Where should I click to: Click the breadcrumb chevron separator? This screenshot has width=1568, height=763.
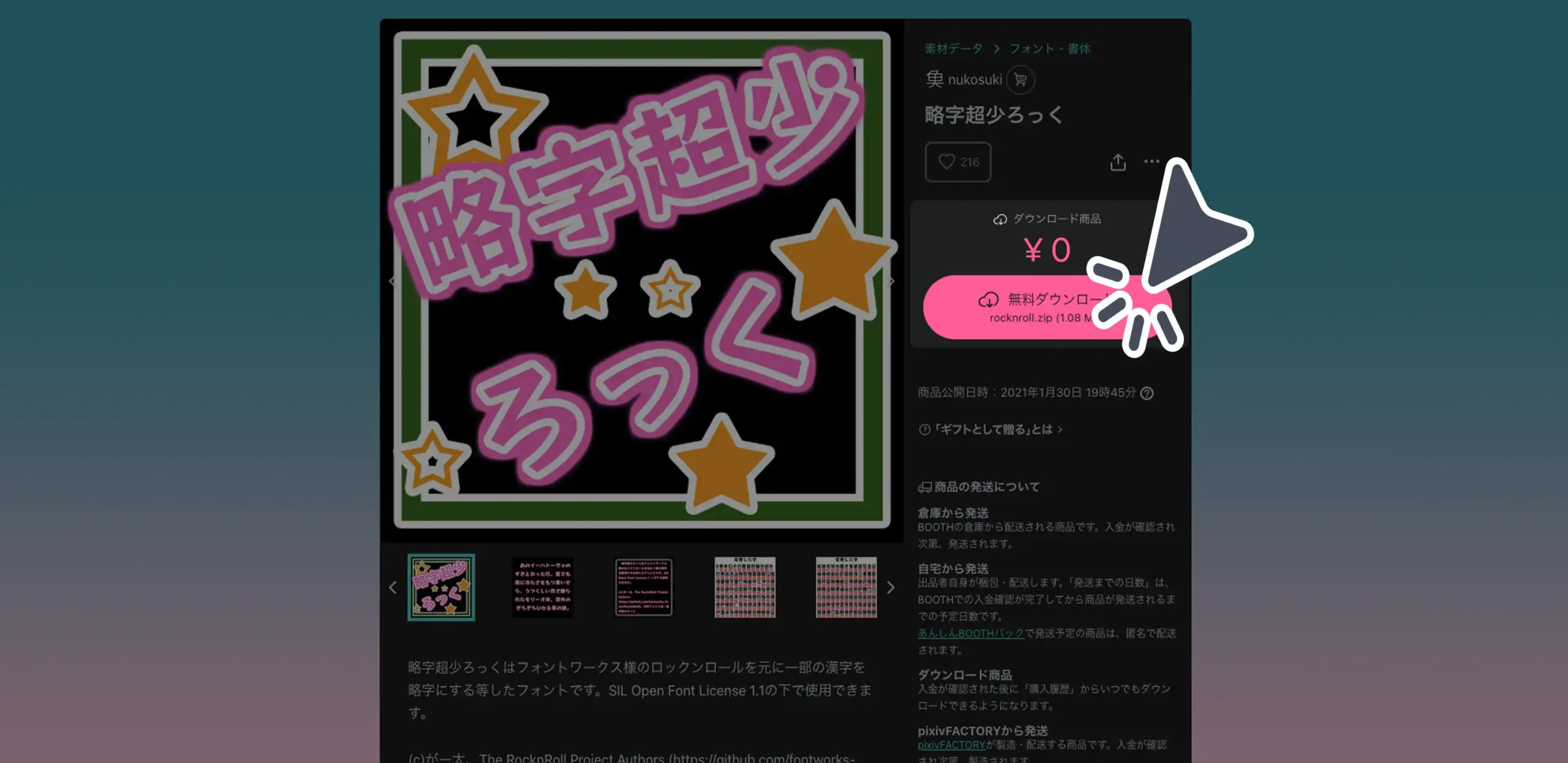click(997, 48)
